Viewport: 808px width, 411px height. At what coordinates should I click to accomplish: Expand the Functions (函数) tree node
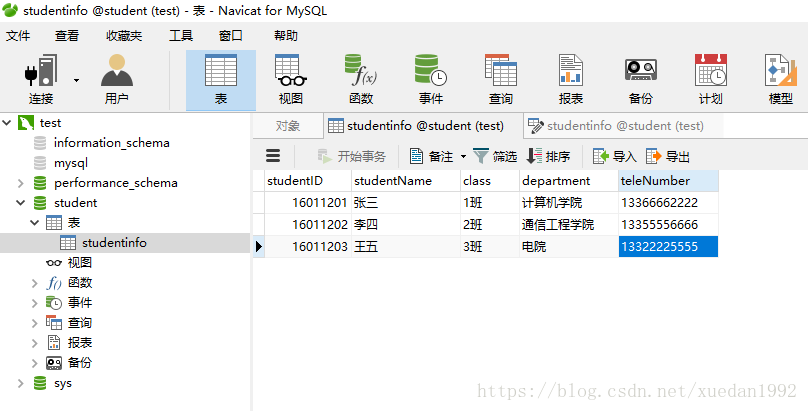(x=35, y=283)
